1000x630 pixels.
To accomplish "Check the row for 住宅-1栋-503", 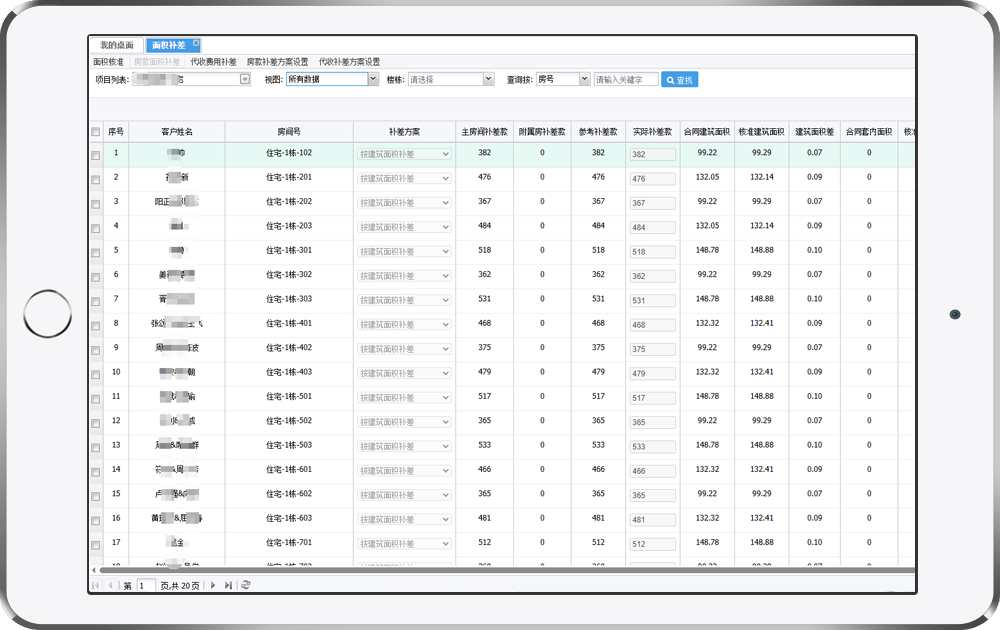I will [96, 448].
